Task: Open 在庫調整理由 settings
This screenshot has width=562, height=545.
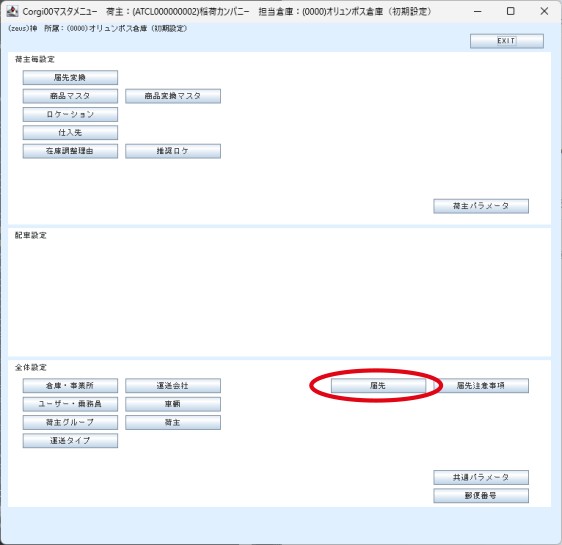Action: [70, 151]
